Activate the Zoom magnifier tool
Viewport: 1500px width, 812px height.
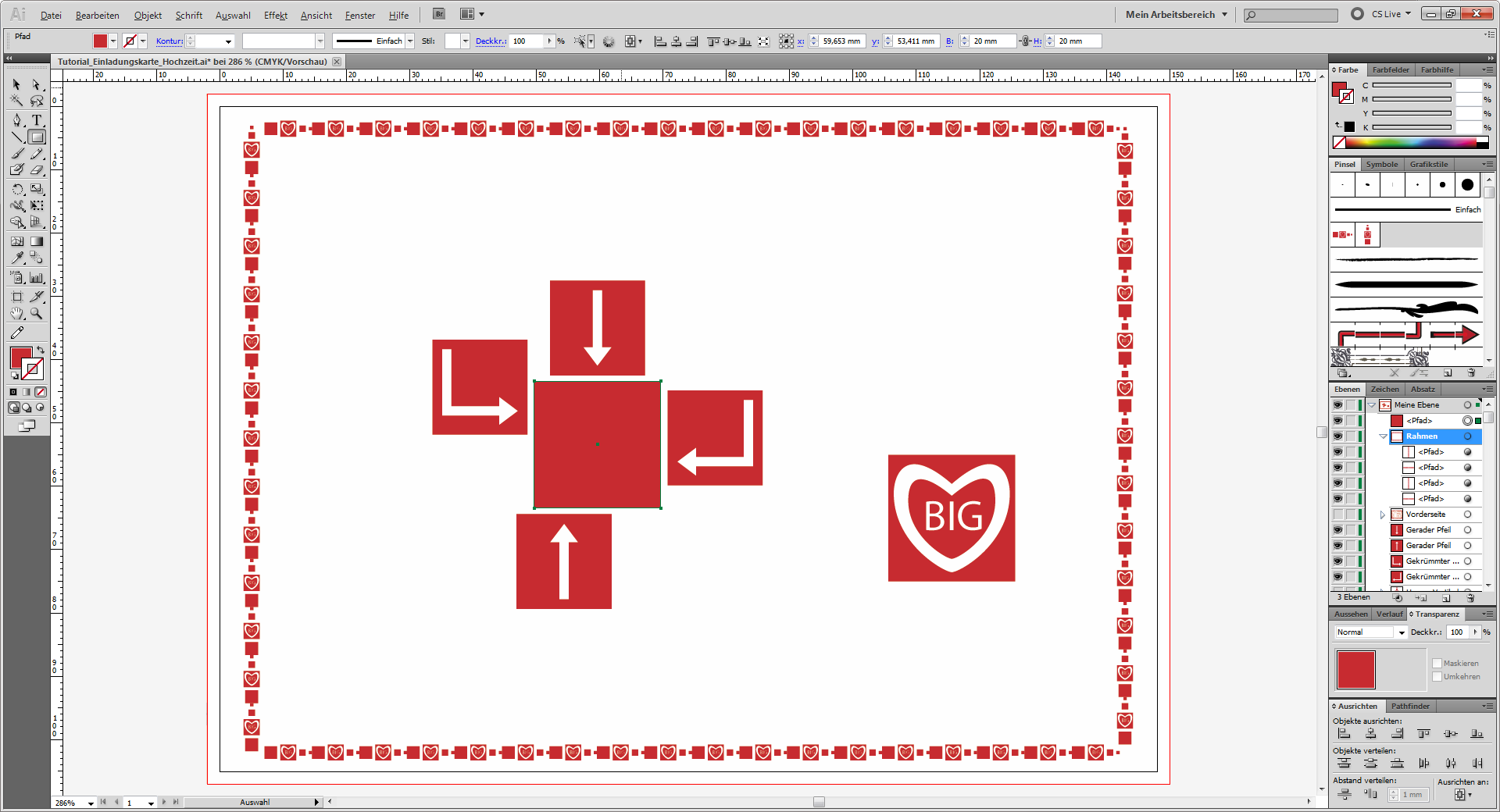pyautogui.click(x=37, y=314)
